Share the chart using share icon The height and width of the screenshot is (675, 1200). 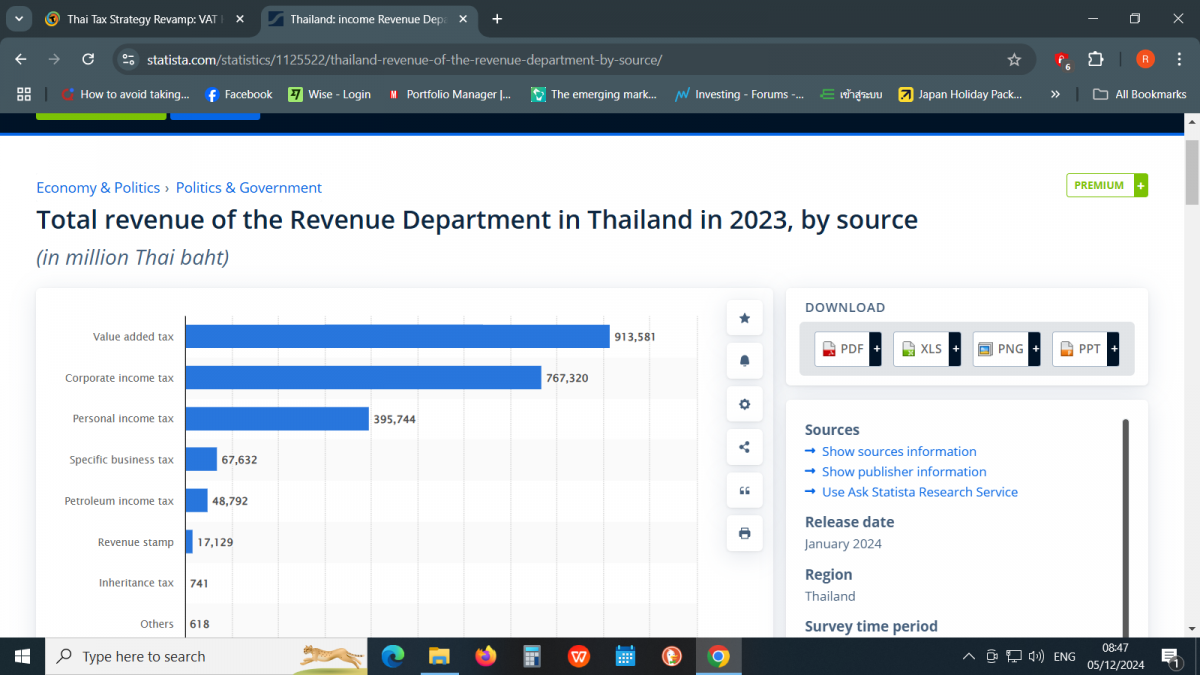point(744,447)
